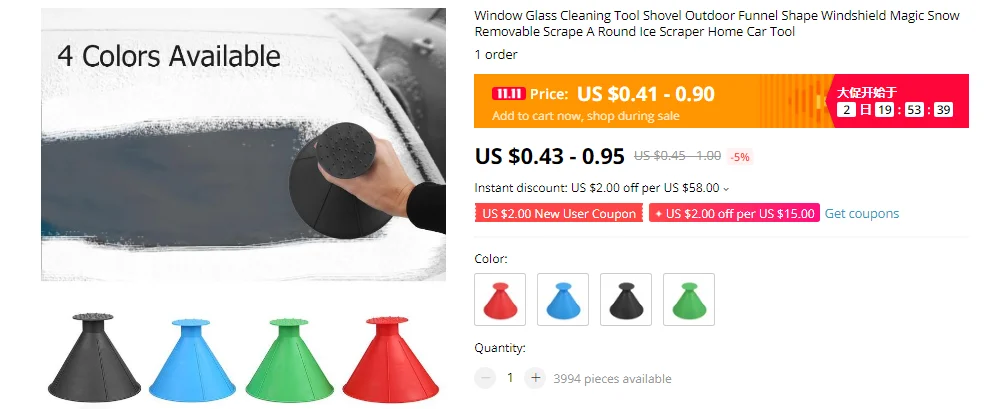Image resolution: width=984 pixels, height=409 pixels.
Task: Click the 11.11 sale badge icon
Action: coord(508,94)
